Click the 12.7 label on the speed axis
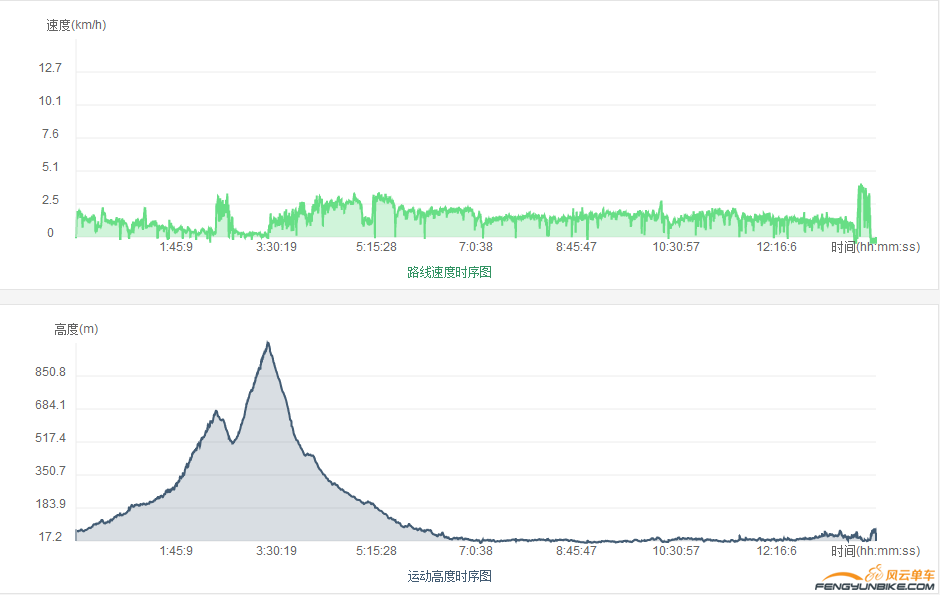Screen dimensions: 940x595 [x=50, y=68]
